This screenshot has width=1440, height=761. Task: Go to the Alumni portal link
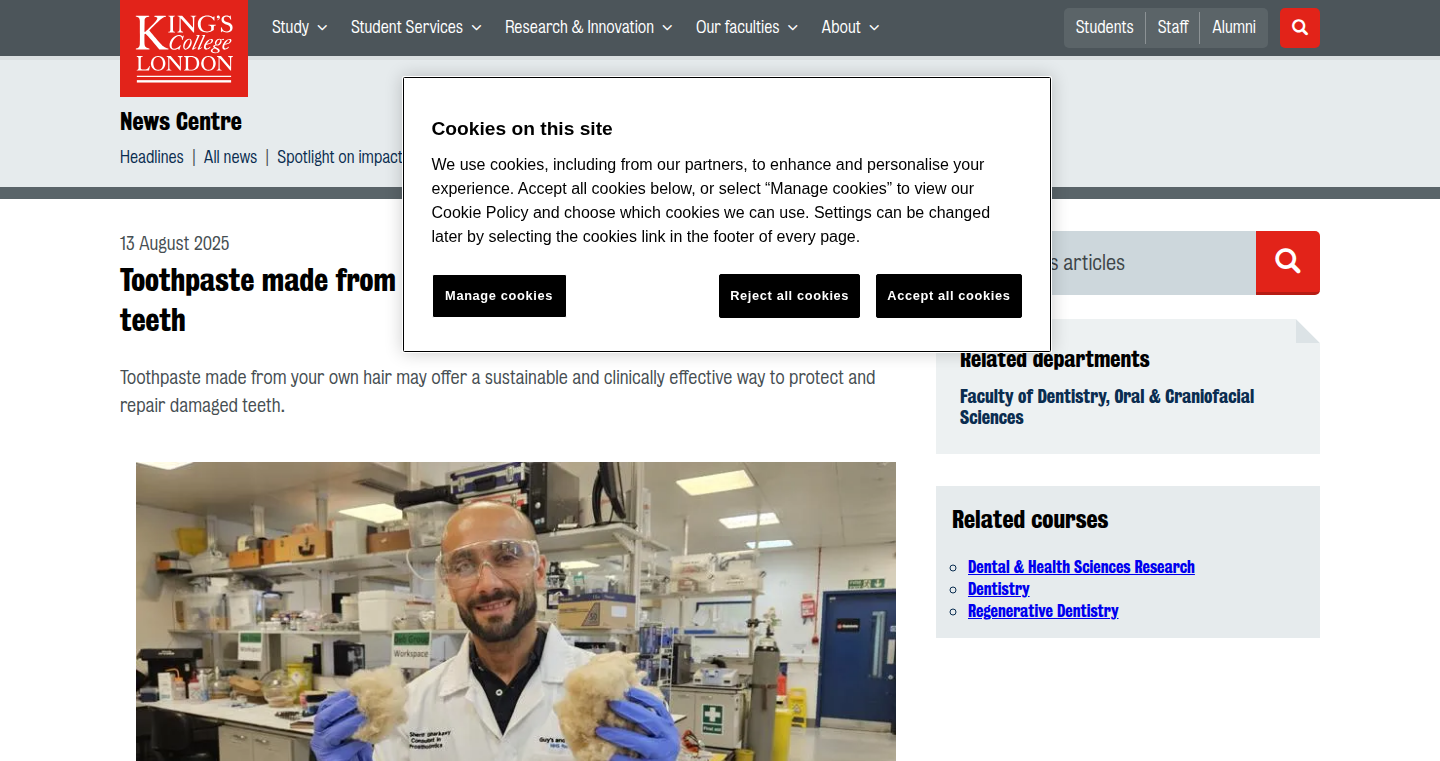click(x=1234, y=27)
